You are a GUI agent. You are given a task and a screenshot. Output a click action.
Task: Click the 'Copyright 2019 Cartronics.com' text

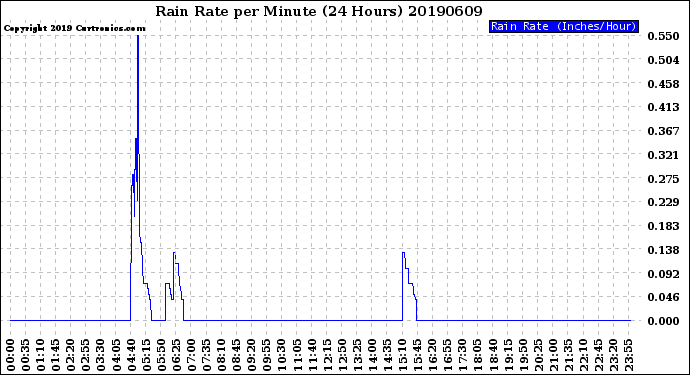(74, 28)
